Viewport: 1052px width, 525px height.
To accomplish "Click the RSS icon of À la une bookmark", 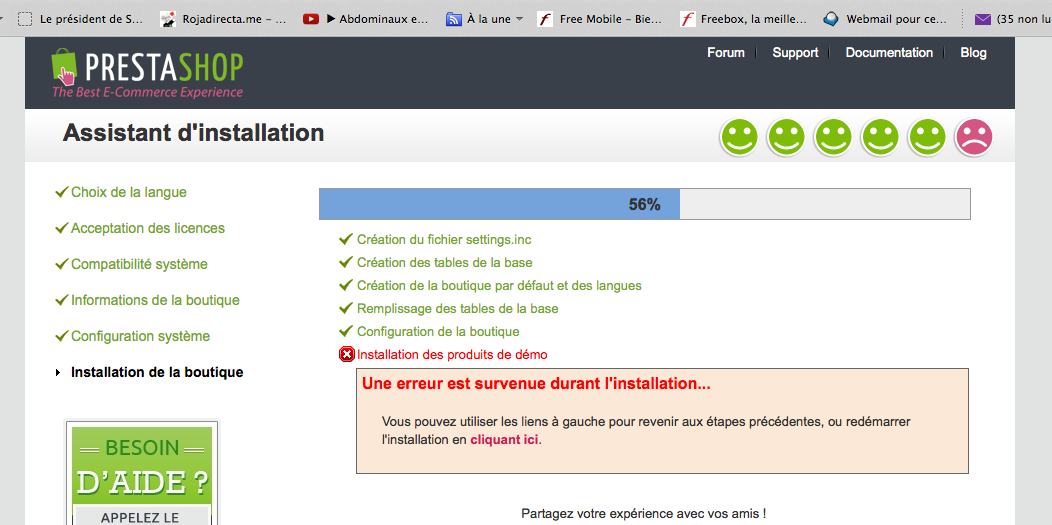I will (454, 19).
